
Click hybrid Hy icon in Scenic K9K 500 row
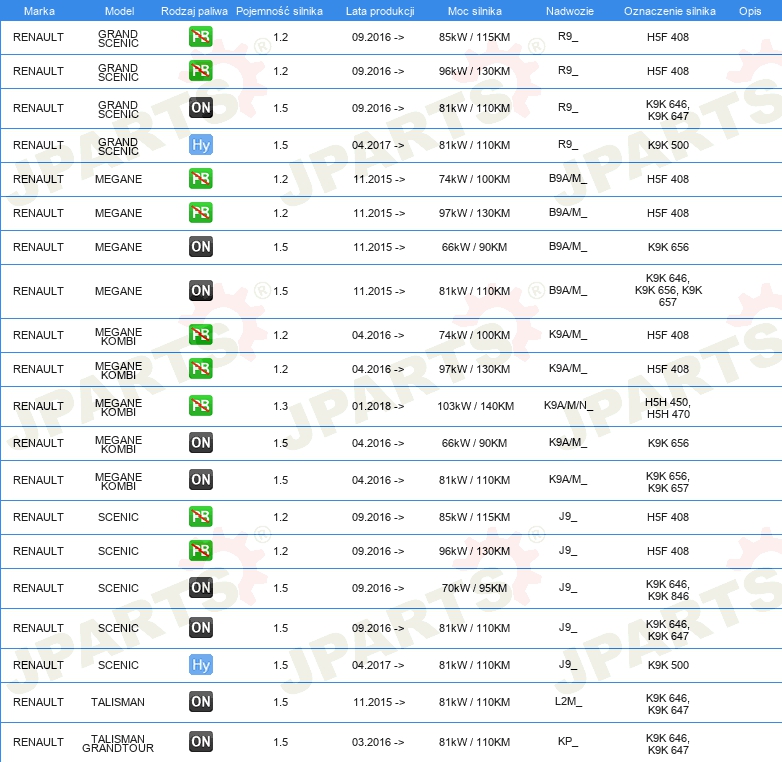coord(200,665)
